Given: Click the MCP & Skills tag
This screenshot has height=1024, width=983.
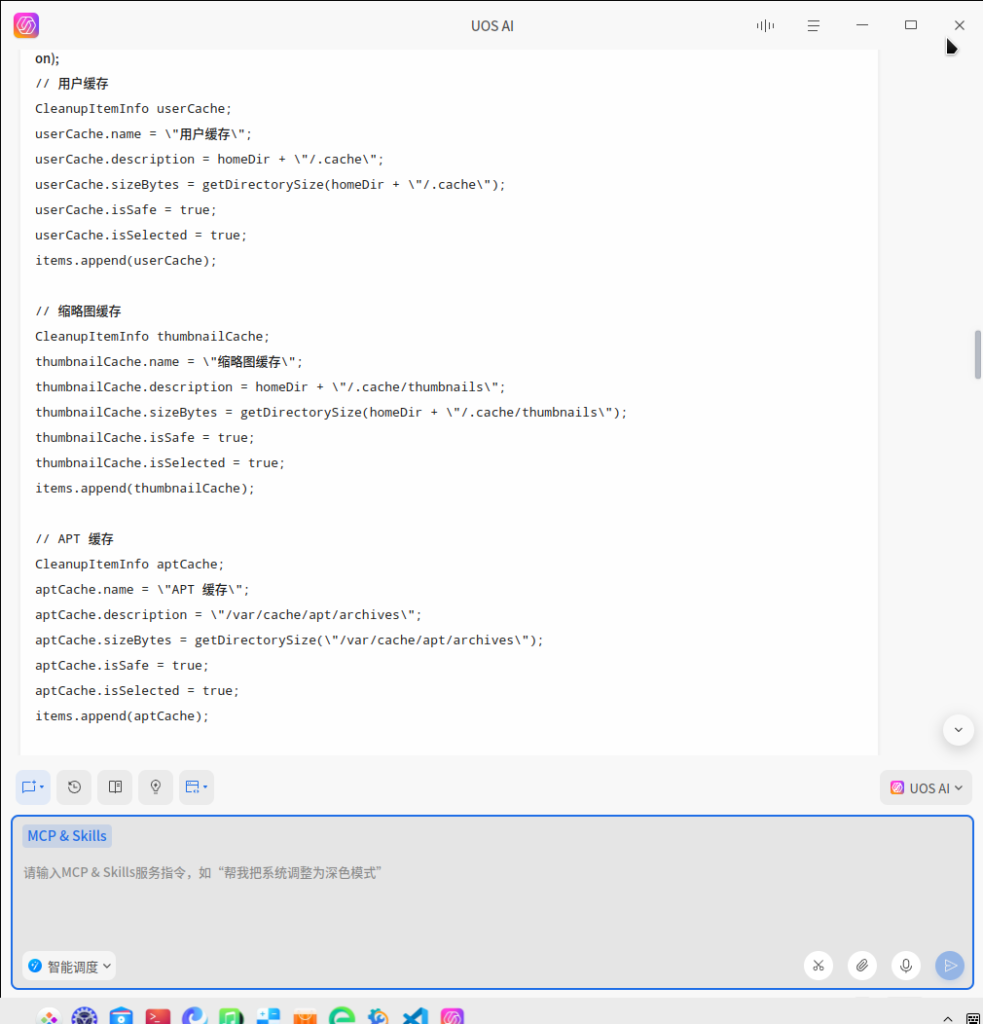Looking at the screenshot, I should pyautogui.click(x=67, y=836).
